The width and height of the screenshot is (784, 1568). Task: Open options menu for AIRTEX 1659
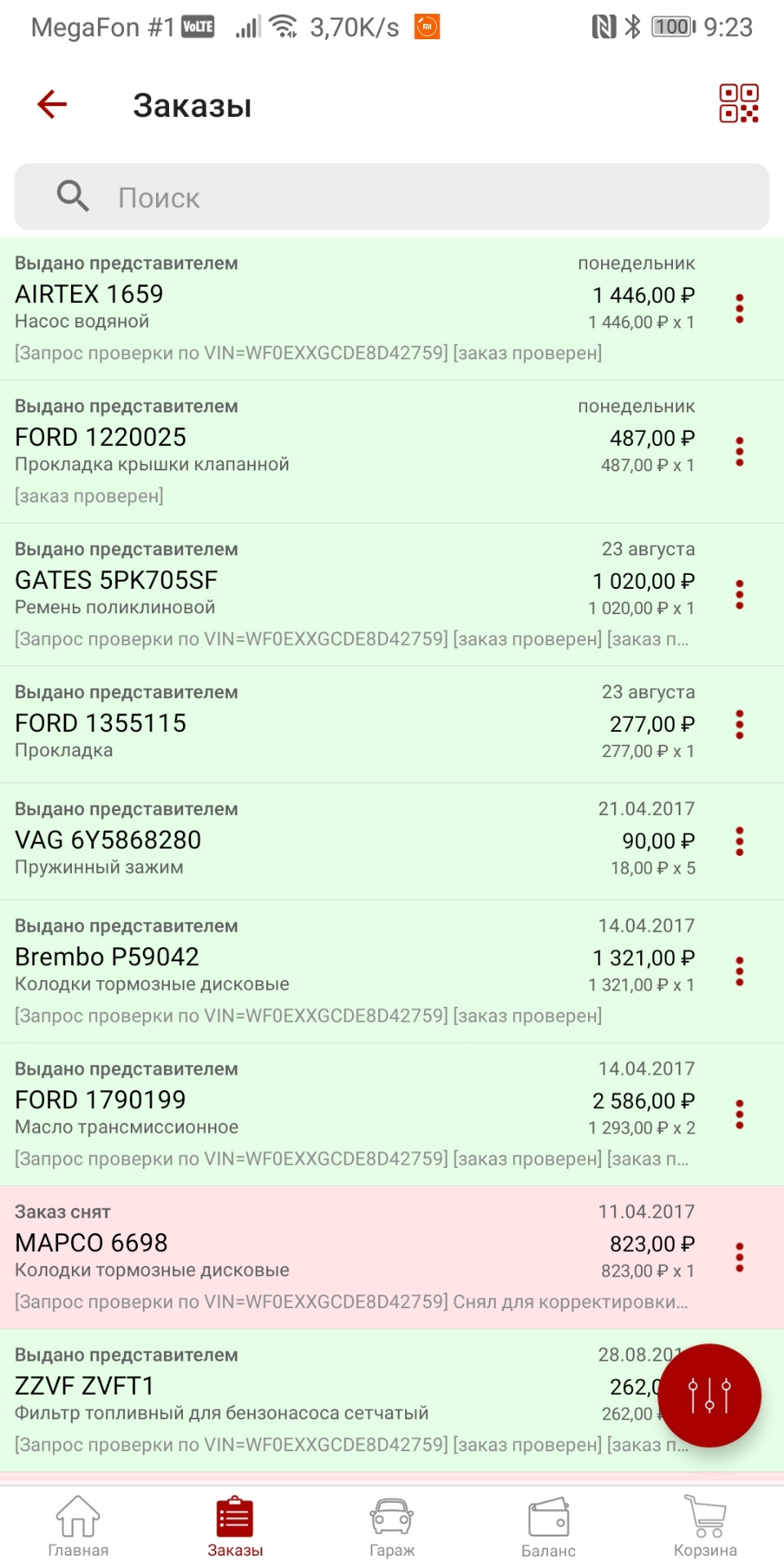click(739, 309)
